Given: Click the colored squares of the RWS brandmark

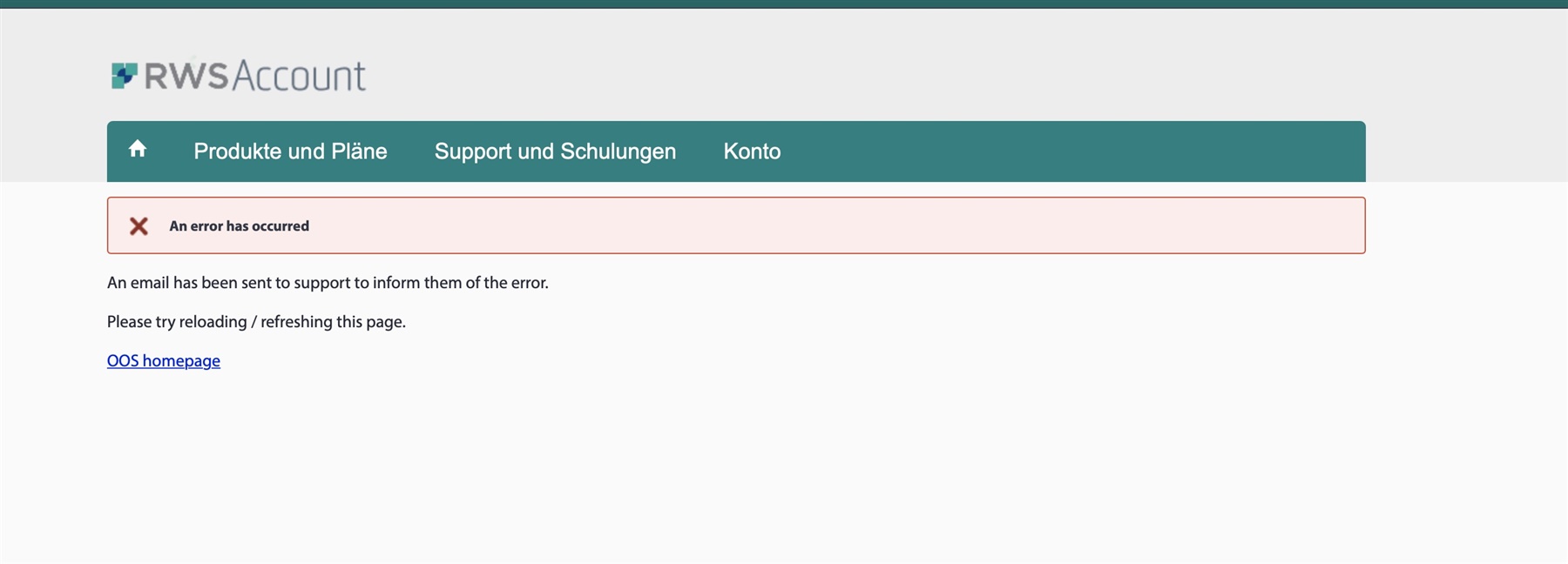Looking at the screenshot, I should coord(125,74).
